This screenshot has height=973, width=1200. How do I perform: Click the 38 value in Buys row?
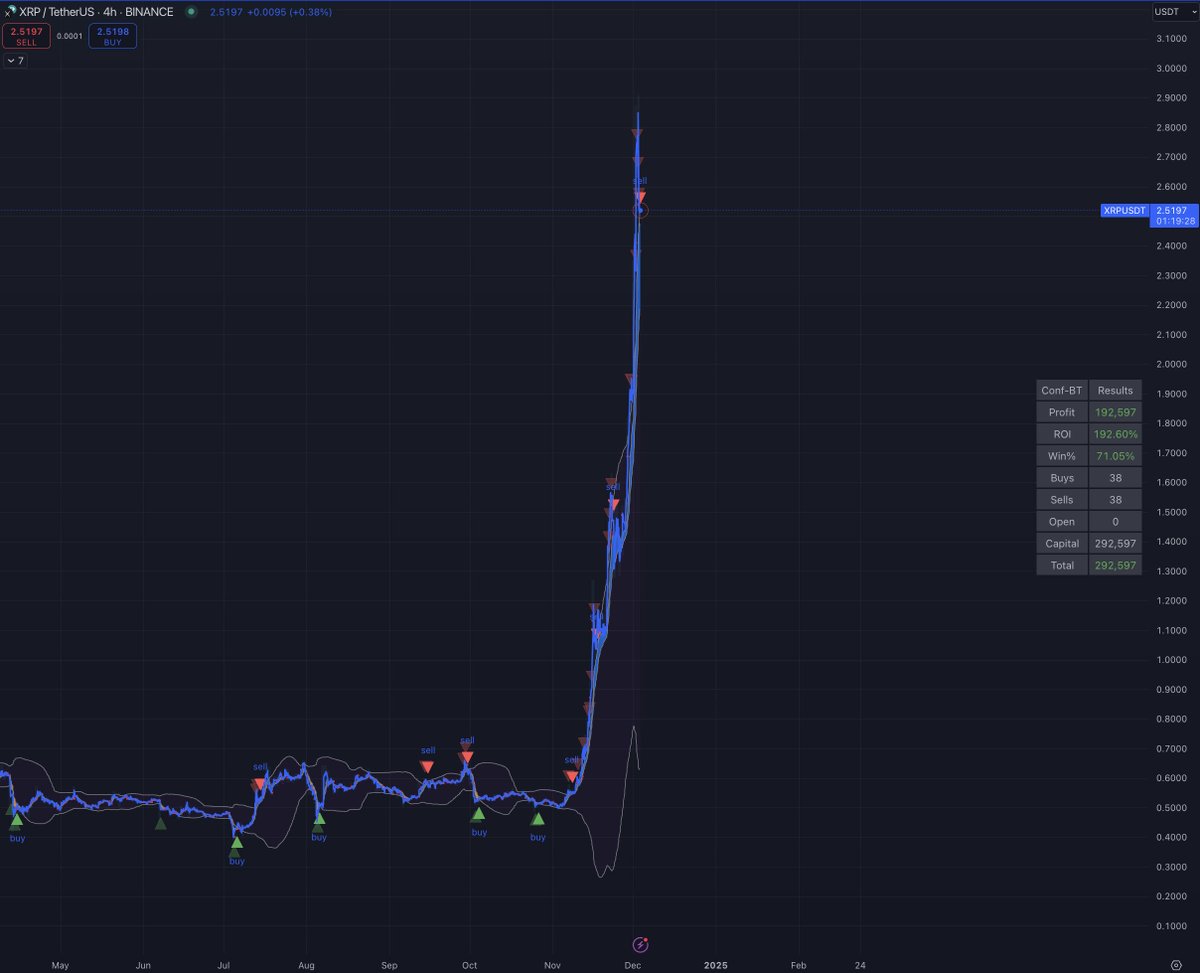coord(1115,478)
